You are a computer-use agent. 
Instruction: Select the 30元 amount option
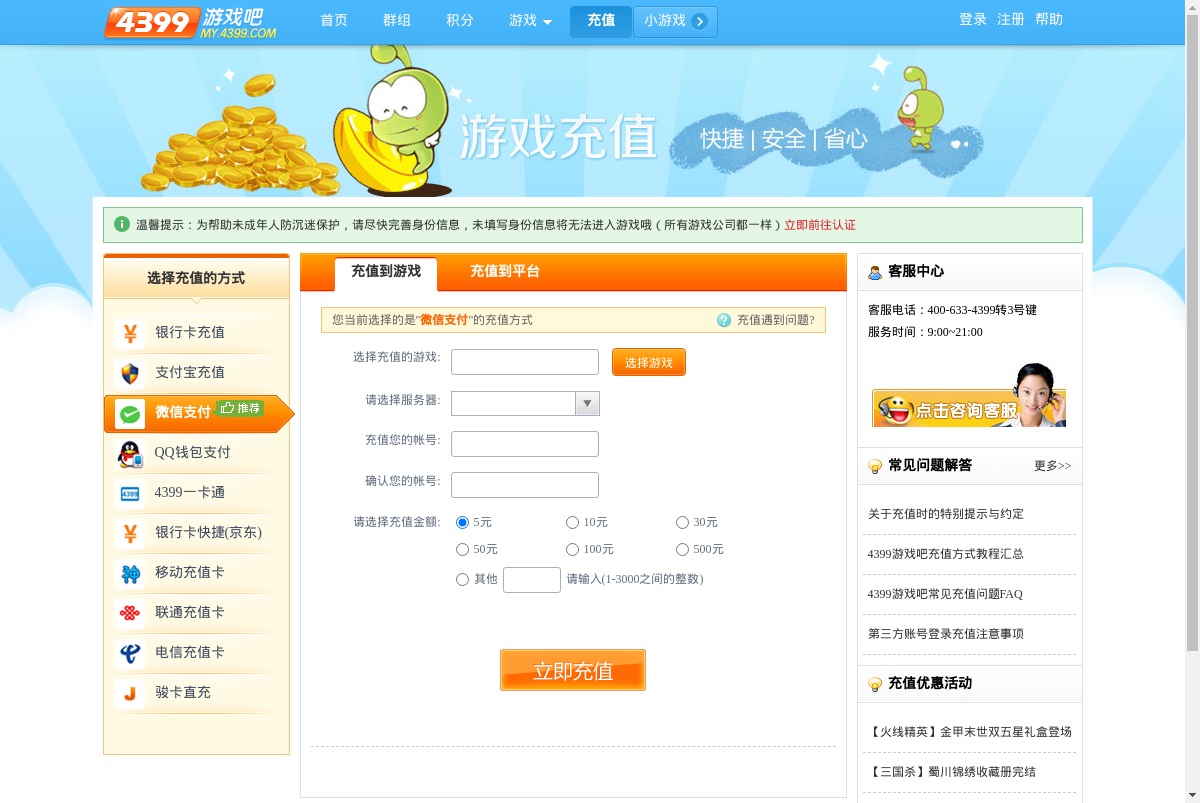(682, 522)
